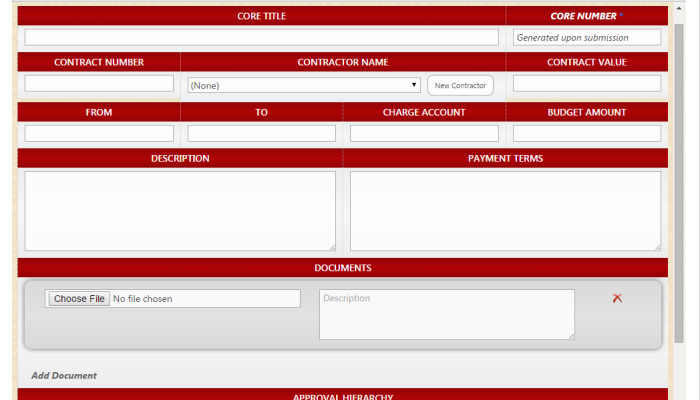The image size is (700, 400).
Task: Select the Contract Number input box
Action: pos(99,84)
